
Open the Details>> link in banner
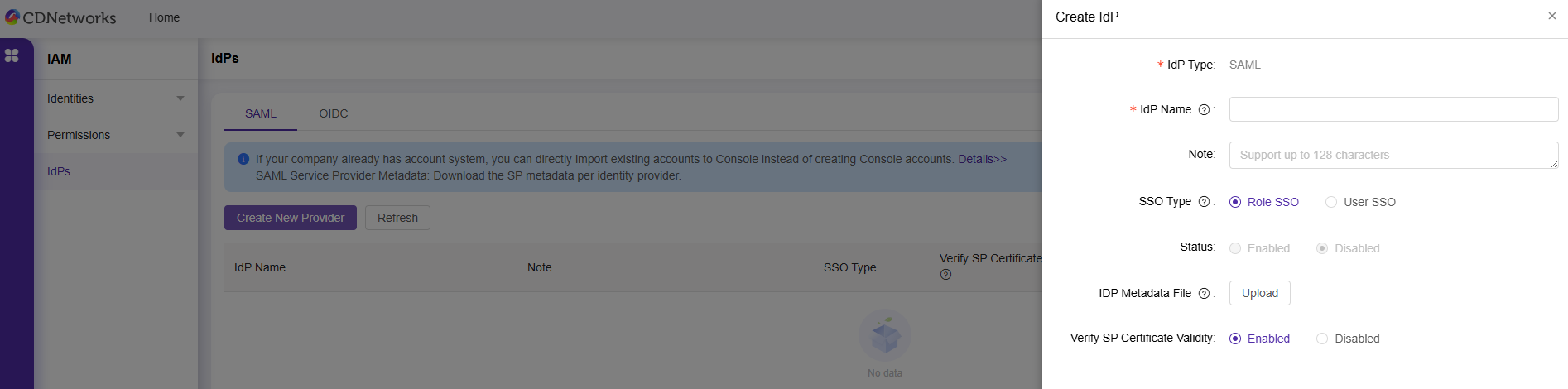click(x=982, y=159)
